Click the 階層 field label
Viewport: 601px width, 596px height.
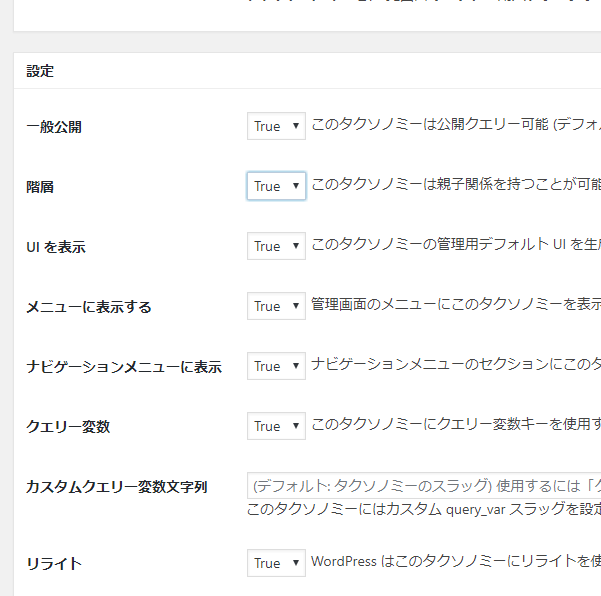pyautogui.click(x=40, y=187)
